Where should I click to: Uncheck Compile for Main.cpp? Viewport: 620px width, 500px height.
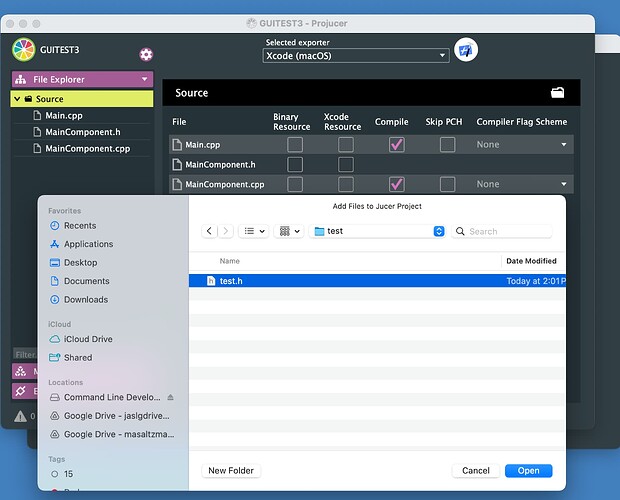click(397, 145)
